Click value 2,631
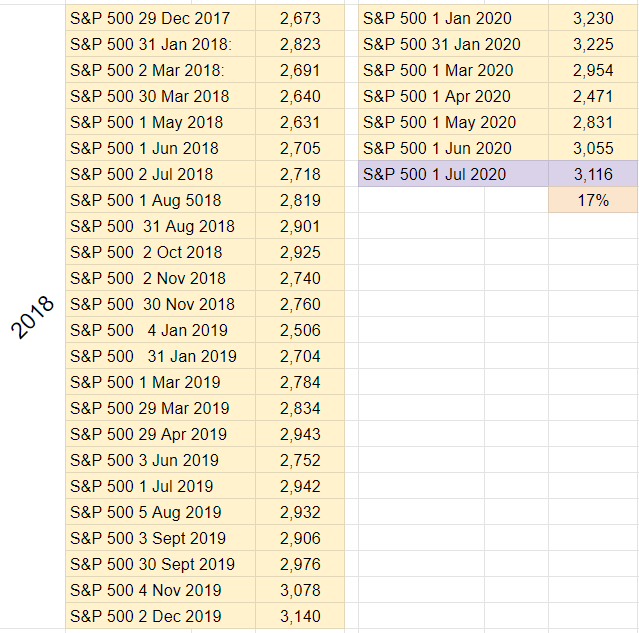This screenshot has width=639, height=633. 300,122
